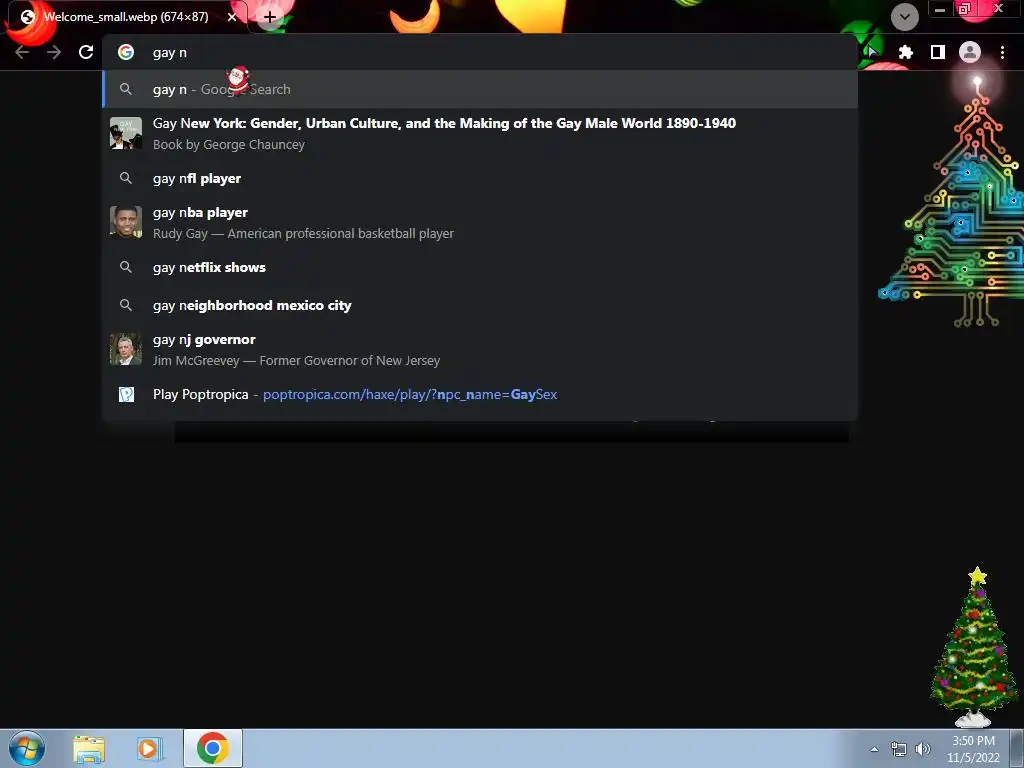Click the browser forward arrow
Screen dimensions: 1024x768
[x=54, y=52]
